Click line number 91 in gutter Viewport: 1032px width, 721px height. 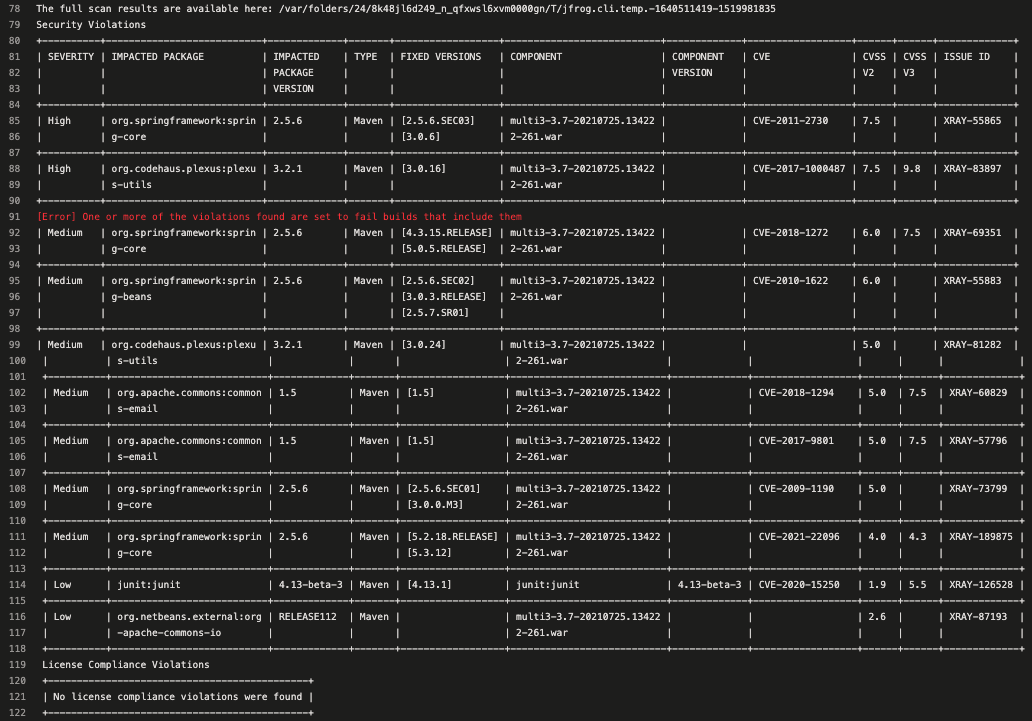[14, 217]
